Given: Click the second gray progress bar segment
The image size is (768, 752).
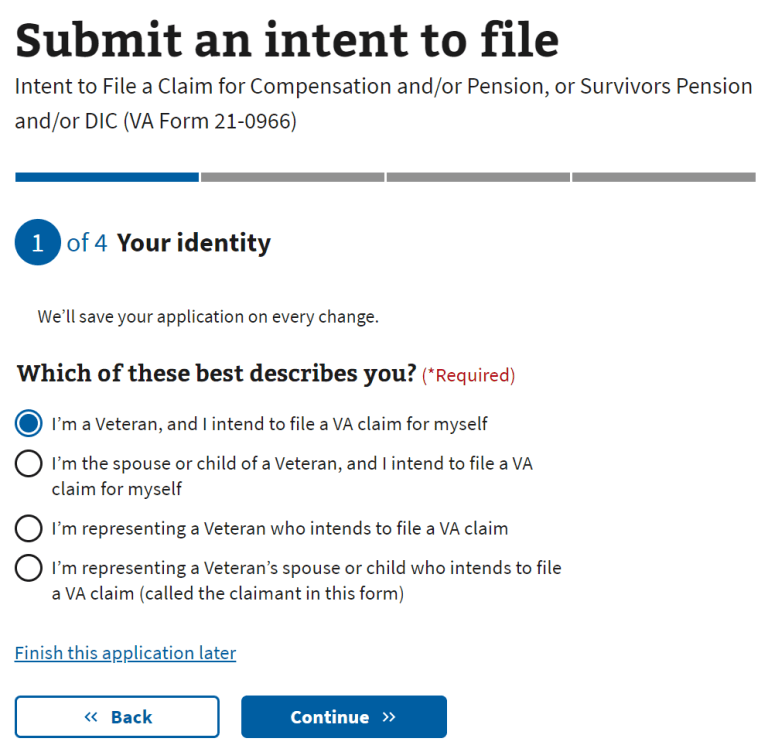Looking at the screenshot, I should coord(292,177).
